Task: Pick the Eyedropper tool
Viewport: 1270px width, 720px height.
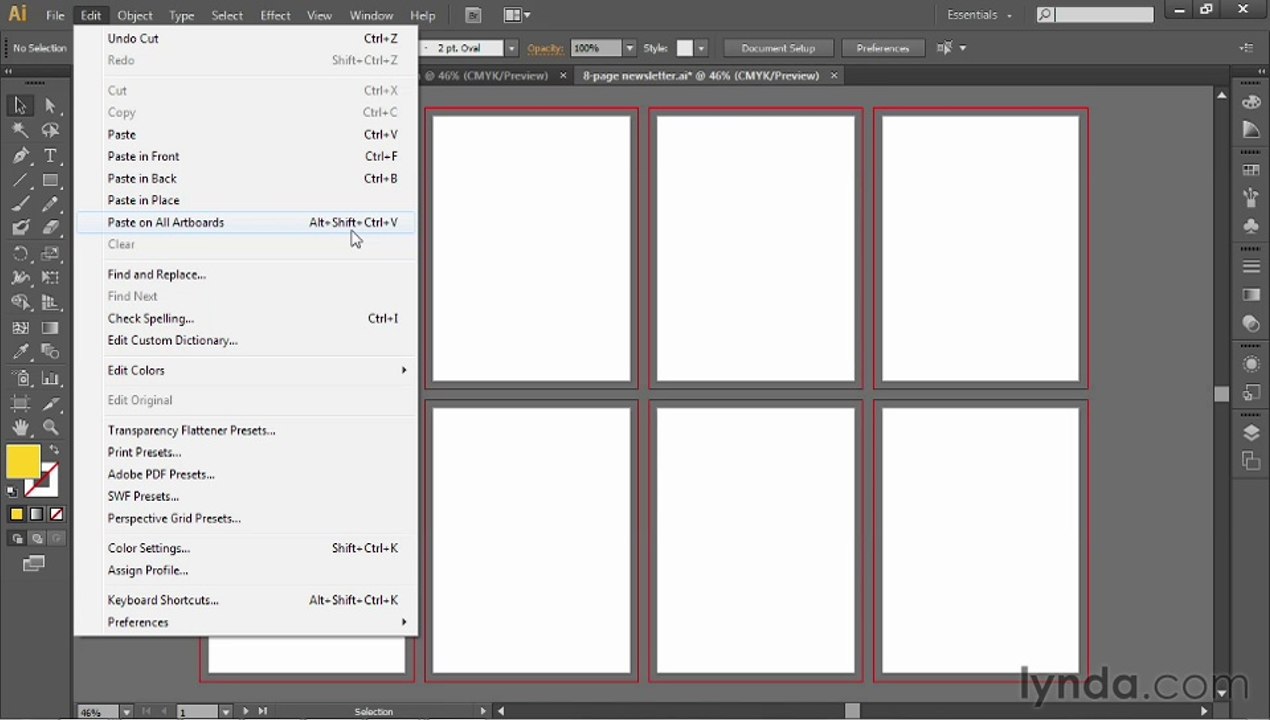Action: pos(20,352)
